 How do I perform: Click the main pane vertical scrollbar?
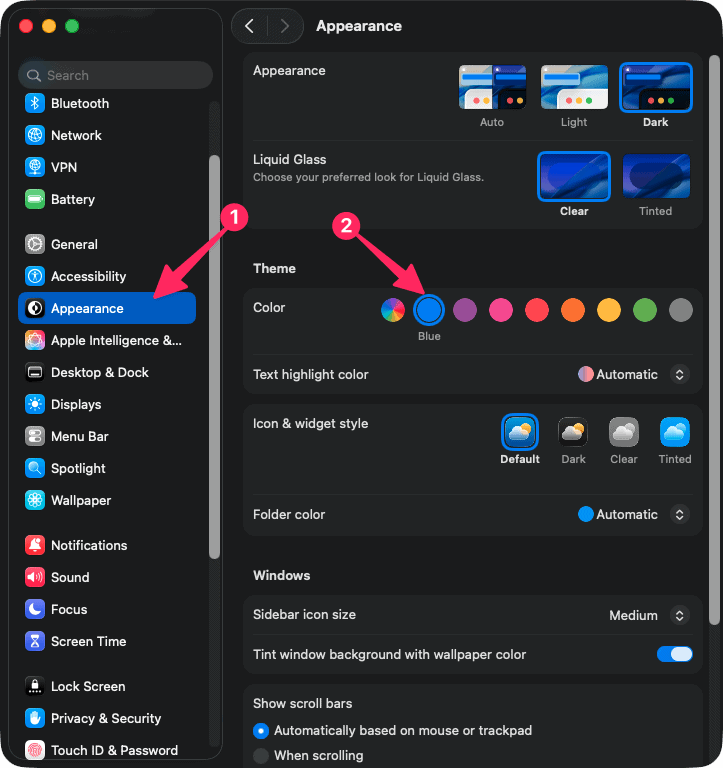tap(715, 339)
